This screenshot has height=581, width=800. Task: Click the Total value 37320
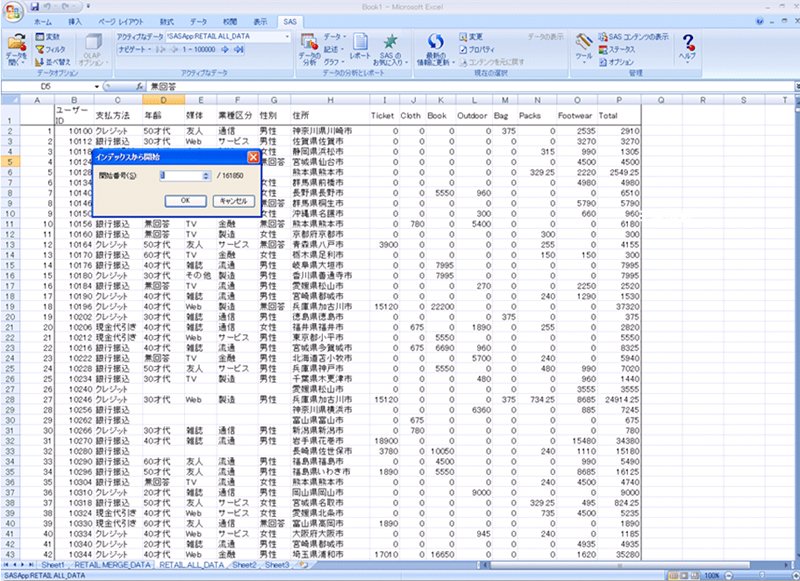pyautogui.click(x=619, y=307)
